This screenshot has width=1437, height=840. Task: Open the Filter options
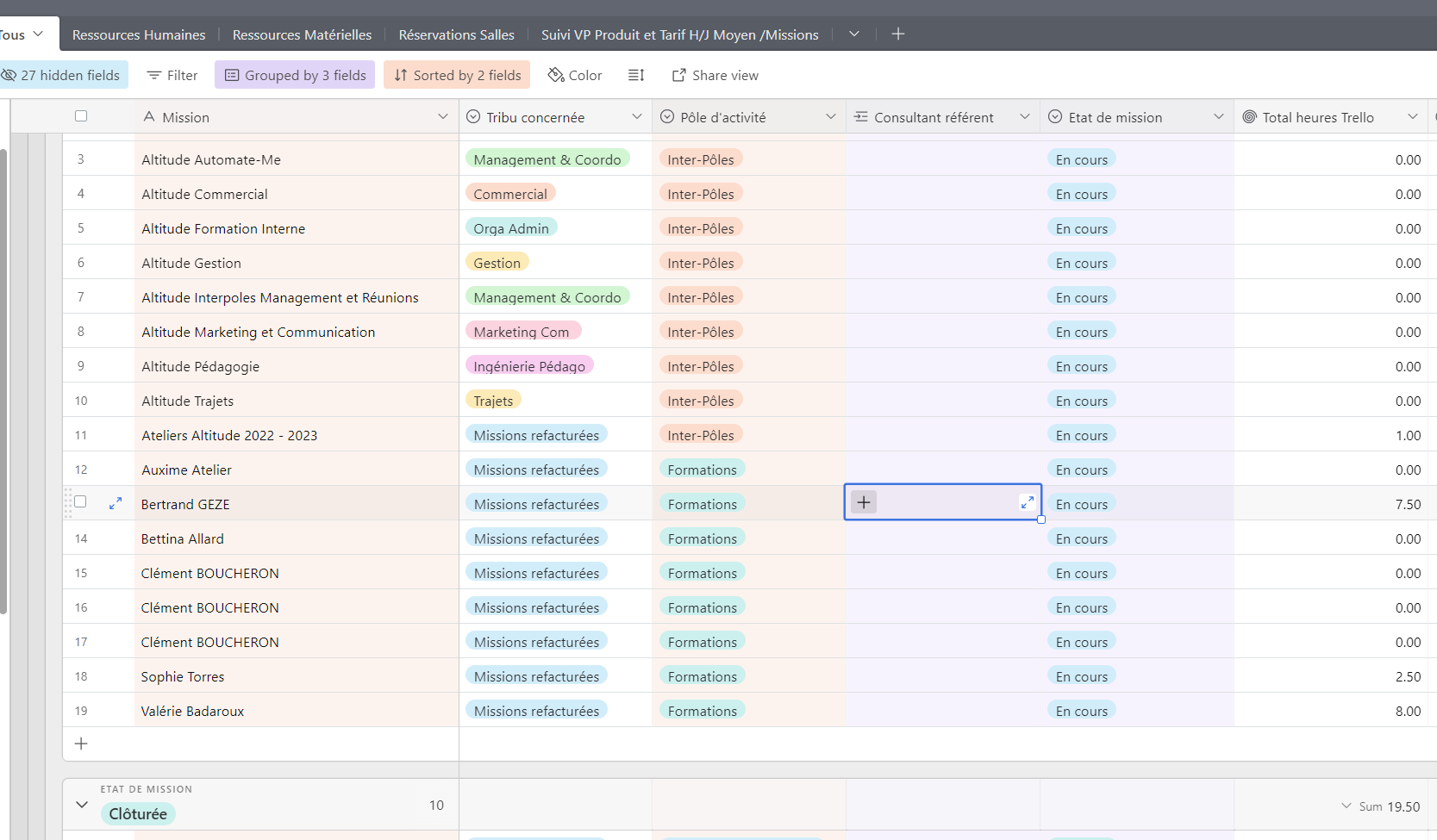(172, 75)
